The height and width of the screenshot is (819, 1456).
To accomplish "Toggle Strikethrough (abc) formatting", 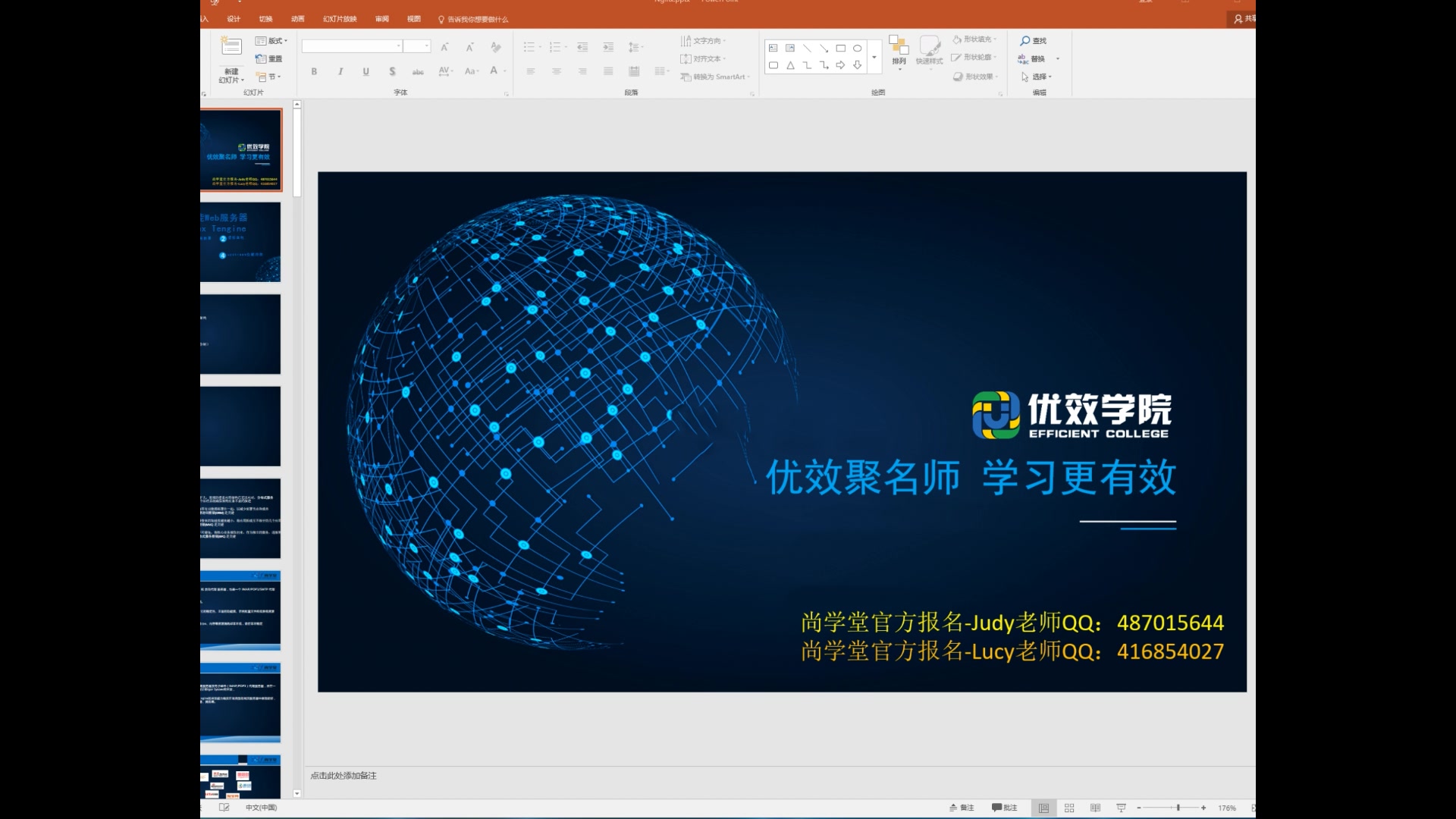I will coord(418,71).
